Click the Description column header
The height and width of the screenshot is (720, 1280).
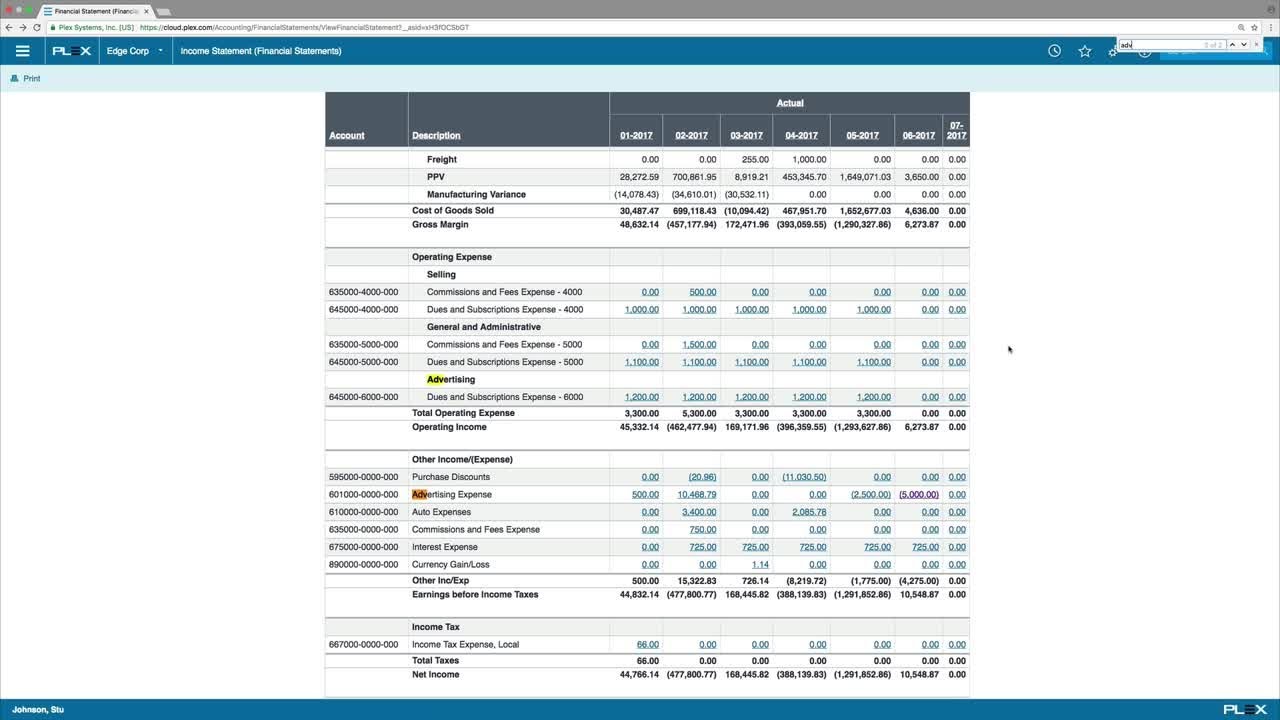[436, 136]
